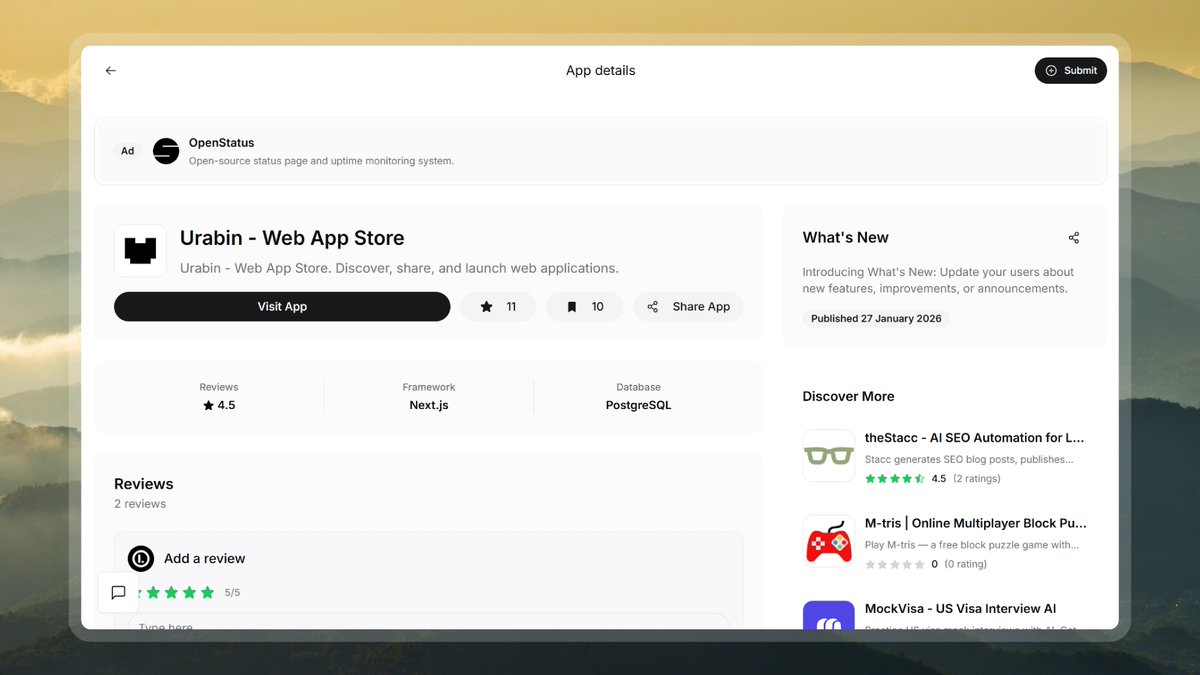Image resolution: width=1200 pixels, height=675 pixels.
Task: Click the review text input field
Action: [428, 622]
